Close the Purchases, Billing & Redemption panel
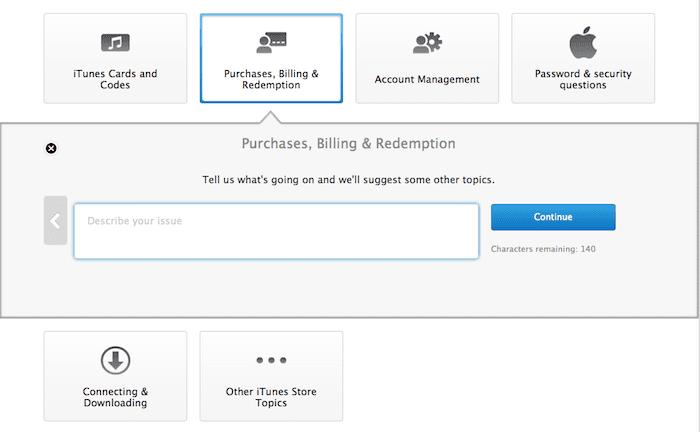 coord(51,148)
